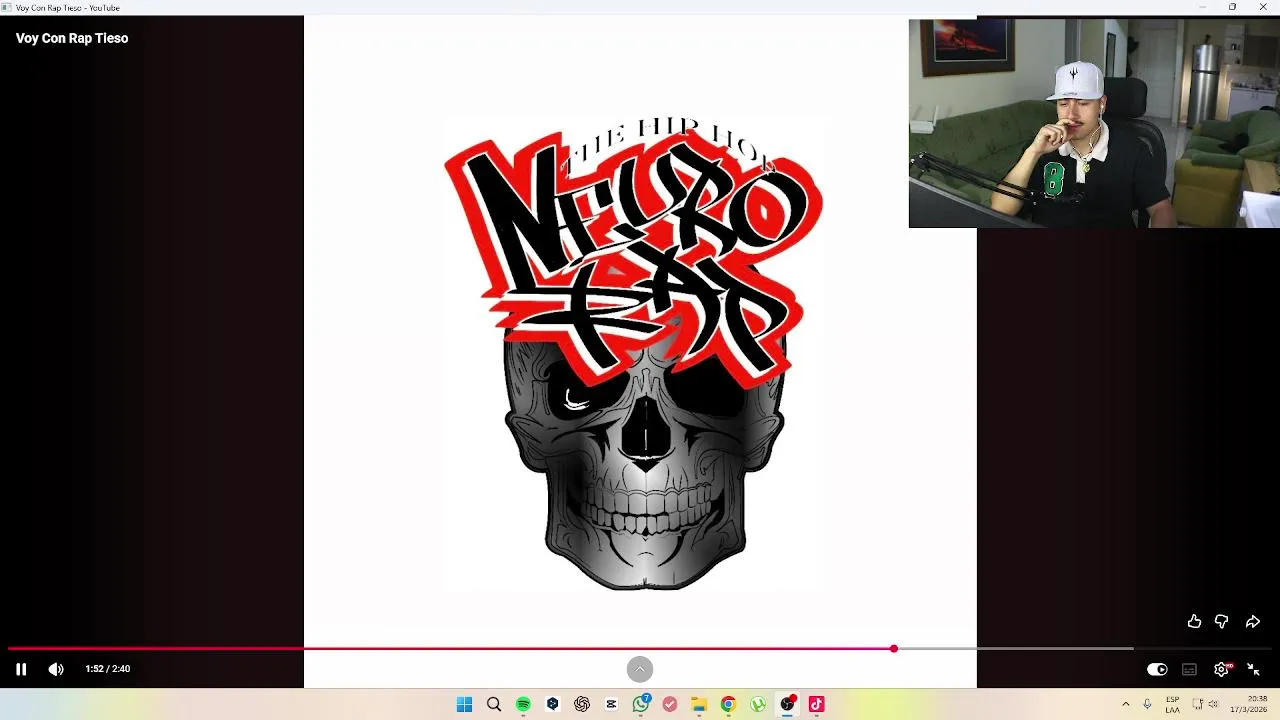Image resolution: width=1280 pixels, height=720 pixels.
Task: Open uTorrent from the taskbar
Action: pyautogui.click(x=758, y=705)
